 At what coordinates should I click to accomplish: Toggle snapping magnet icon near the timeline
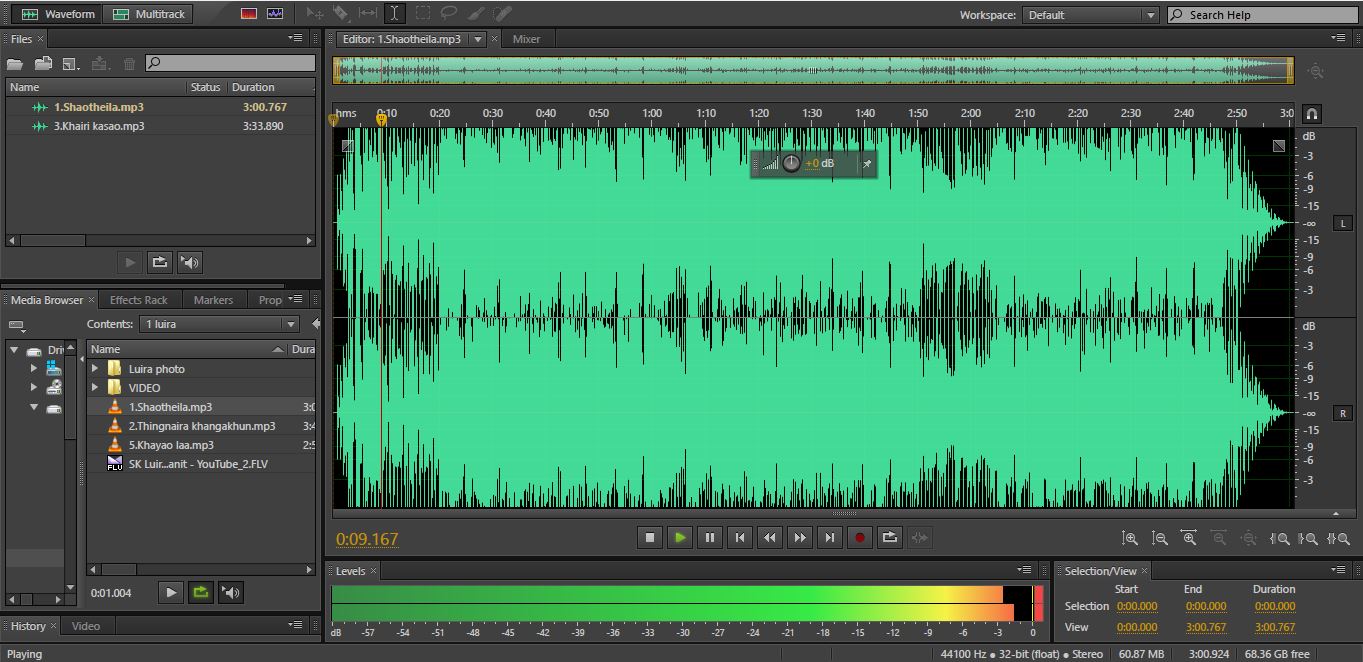point(1312,114)
